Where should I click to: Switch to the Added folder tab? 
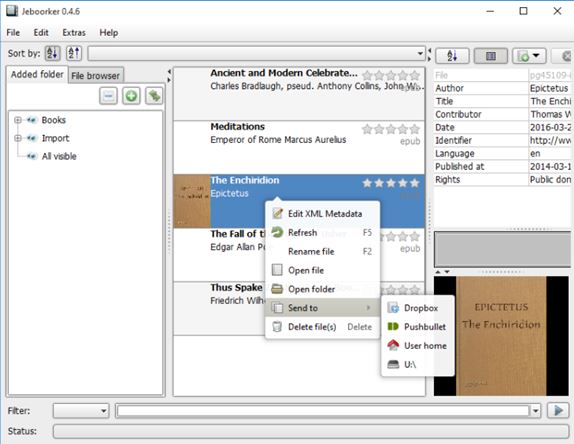37,74
